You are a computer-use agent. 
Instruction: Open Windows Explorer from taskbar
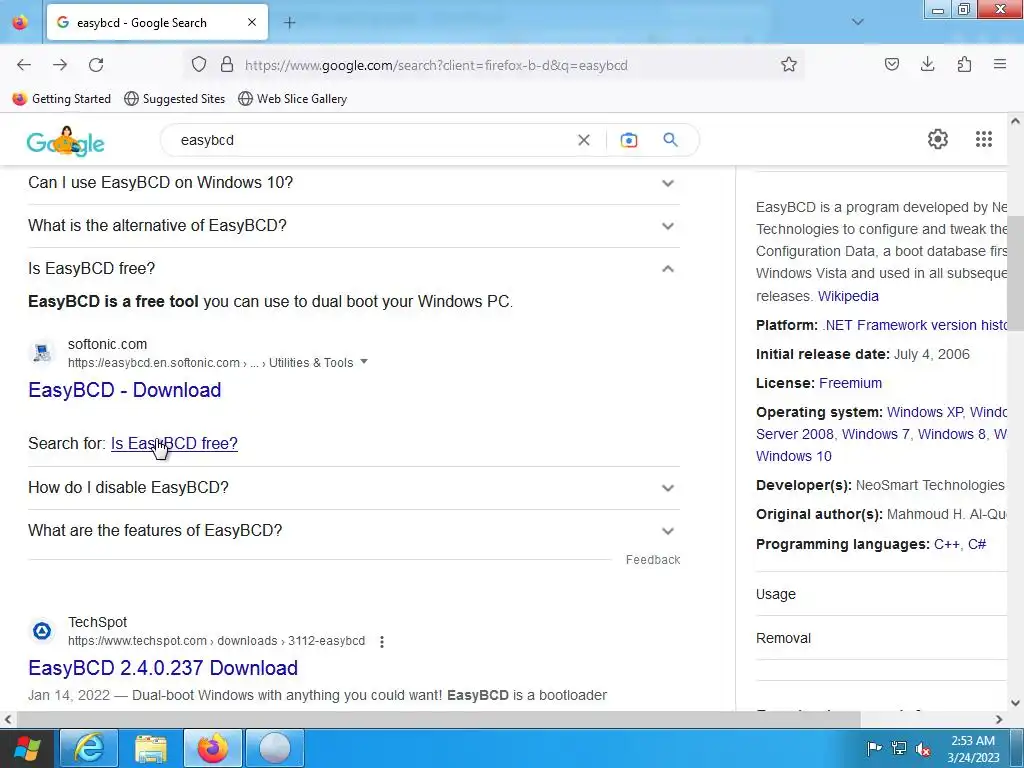tap(151, 748)
